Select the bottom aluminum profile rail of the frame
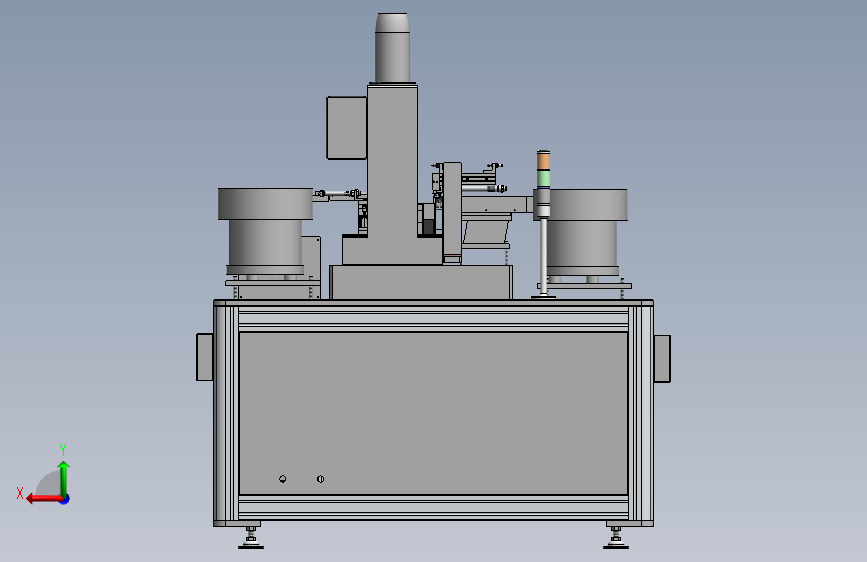Screen dimensions: 867x562 (x=434, y=507)
